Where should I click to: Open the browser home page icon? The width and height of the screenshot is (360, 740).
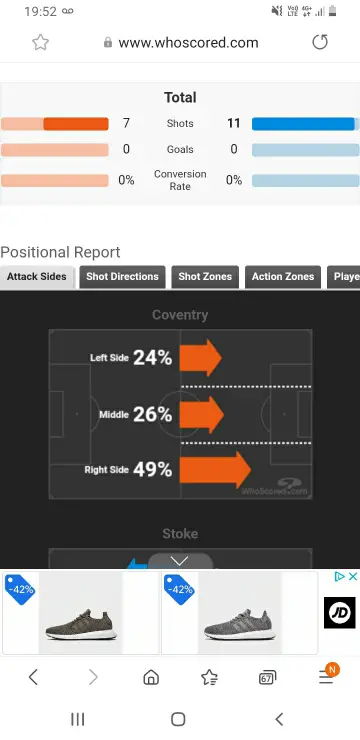click(151, 678)
